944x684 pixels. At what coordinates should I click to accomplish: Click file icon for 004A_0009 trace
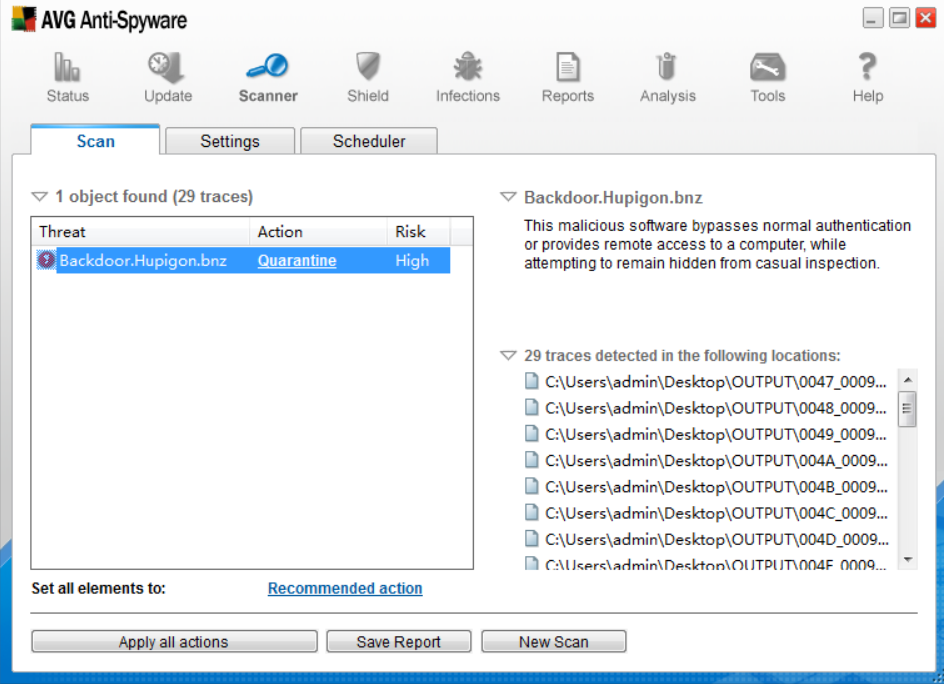532,460
